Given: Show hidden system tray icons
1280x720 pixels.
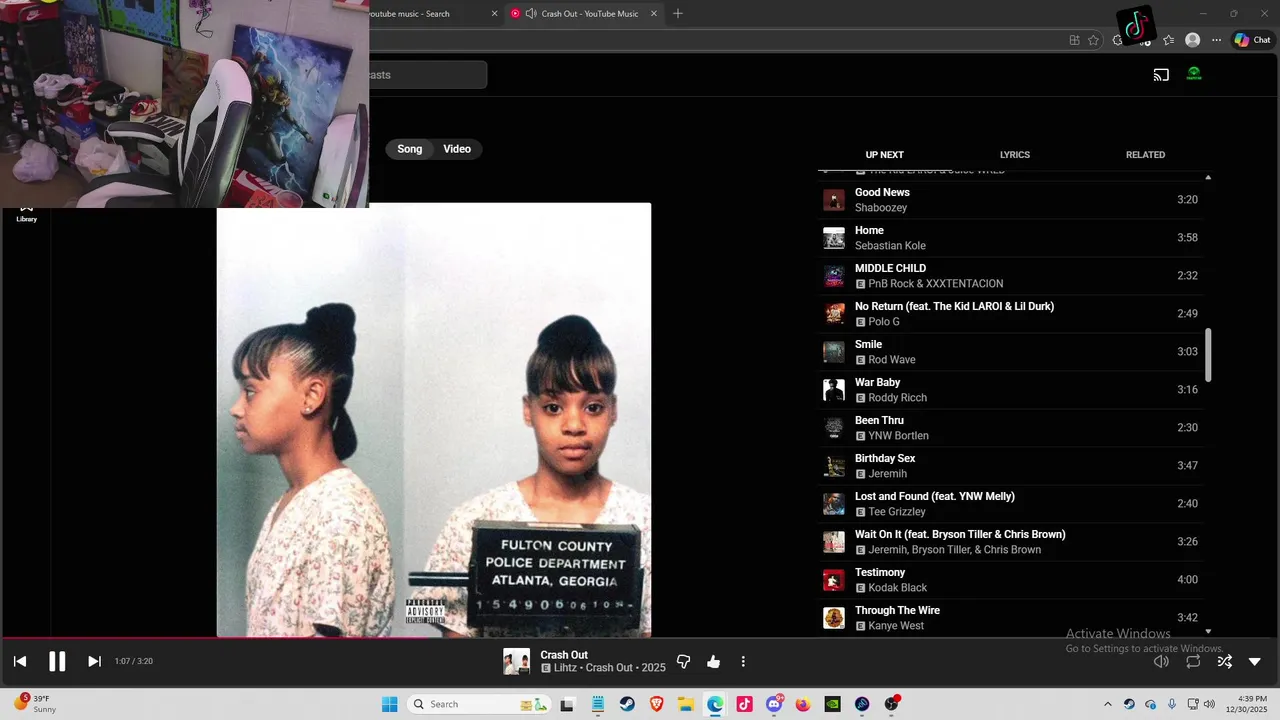Looking at the screenshot, I should [1107, 704].
